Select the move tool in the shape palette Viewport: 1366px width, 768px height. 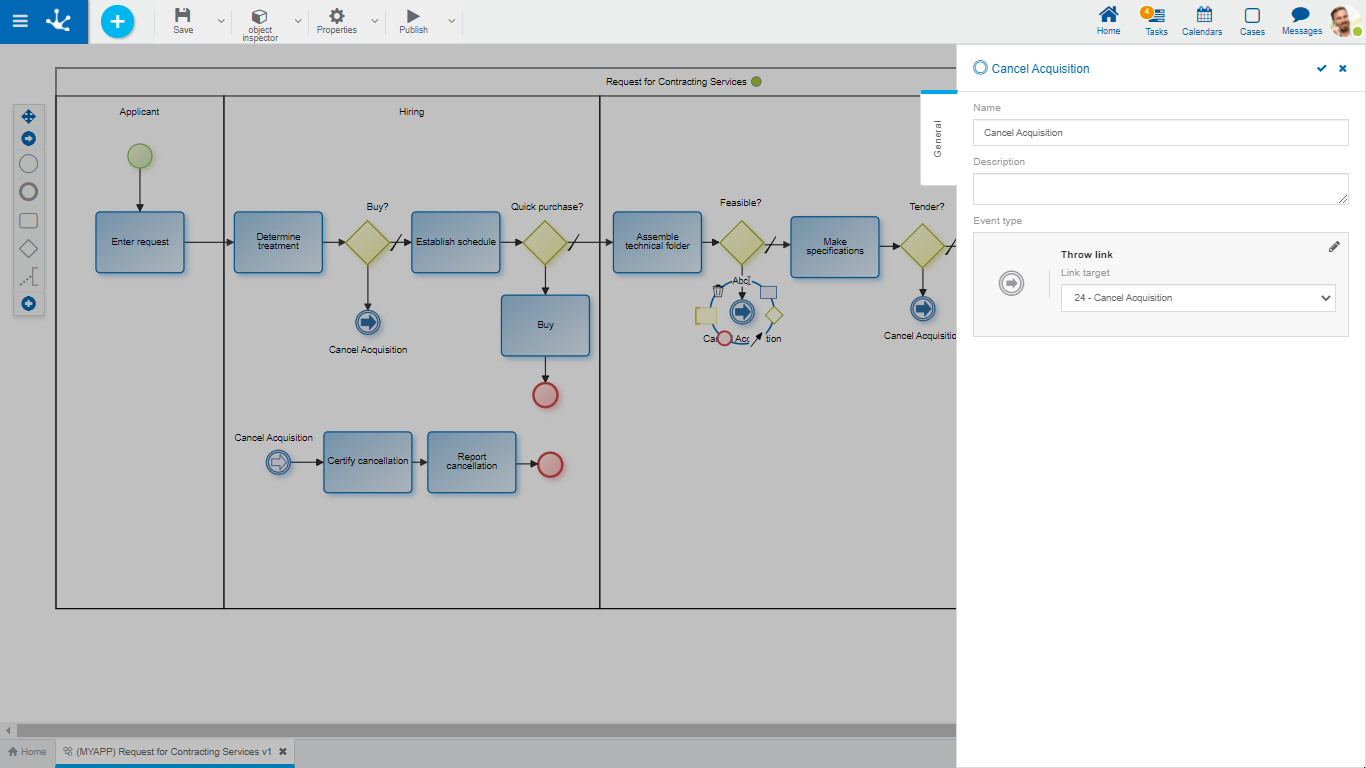click(29, 117)
